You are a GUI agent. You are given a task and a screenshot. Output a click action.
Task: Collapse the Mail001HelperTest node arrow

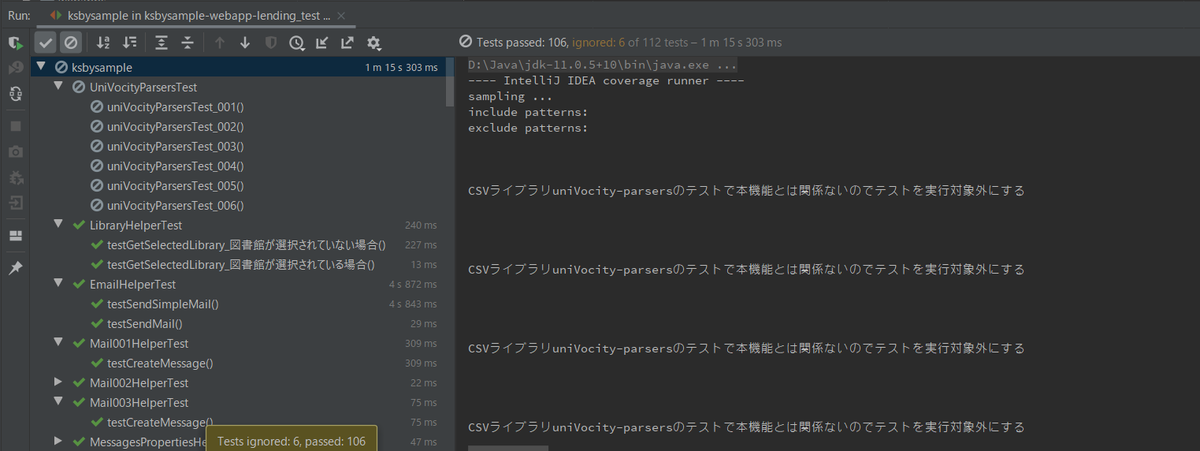coord(59,343)
